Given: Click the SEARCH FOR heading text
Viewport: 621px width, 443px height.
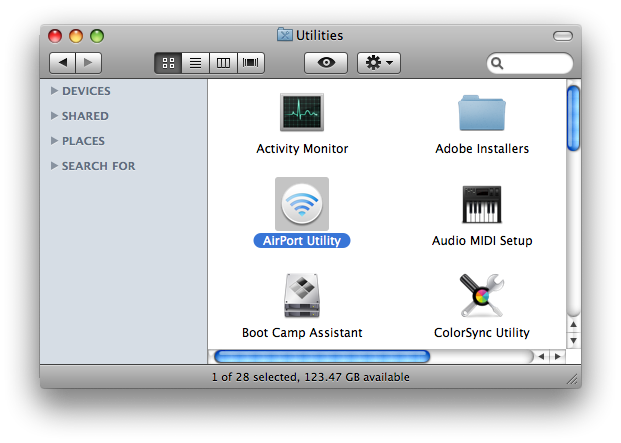Looking at the screenshot, I should 99,166.
